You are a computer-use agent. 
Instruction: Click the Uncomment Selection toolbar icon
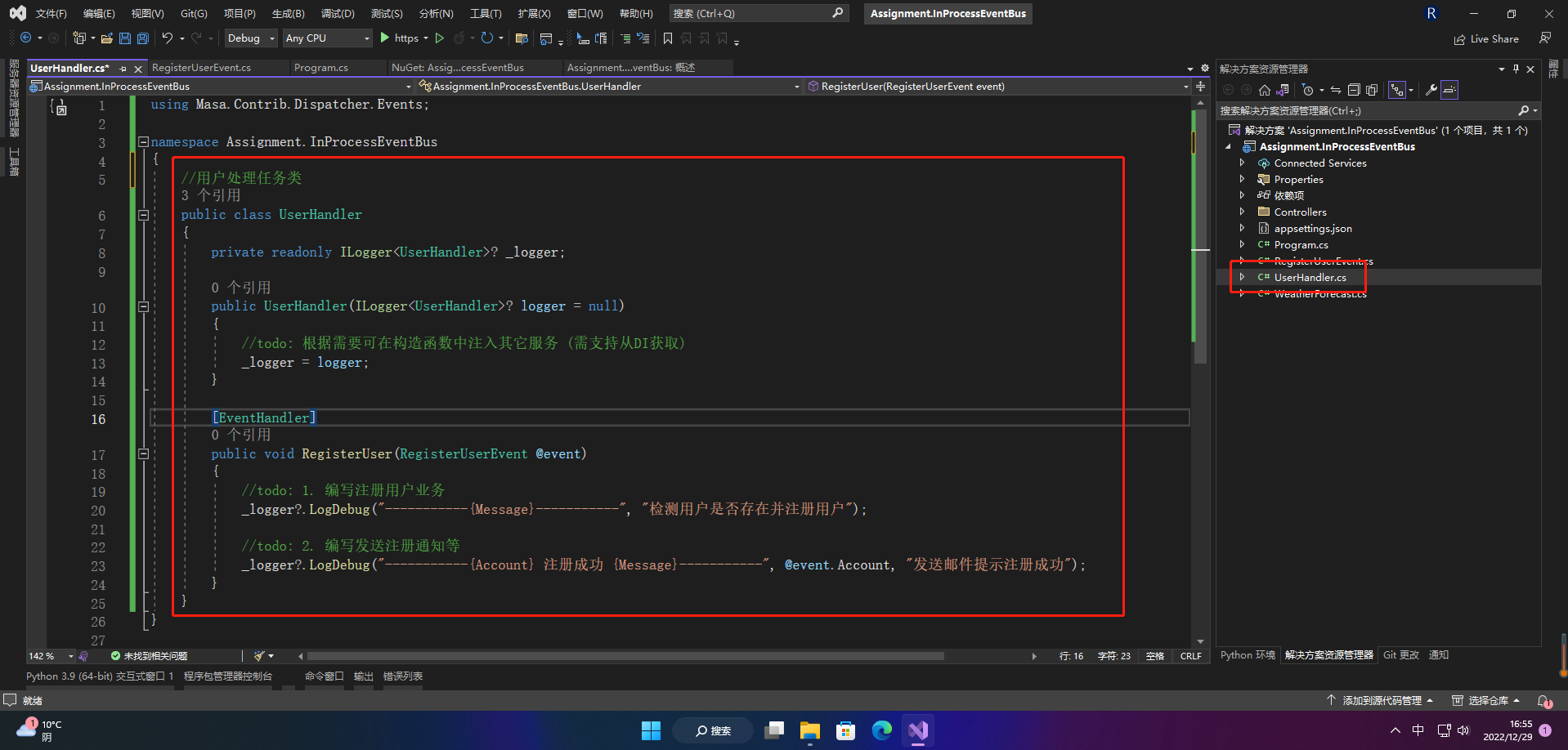(x=643, y=38)
